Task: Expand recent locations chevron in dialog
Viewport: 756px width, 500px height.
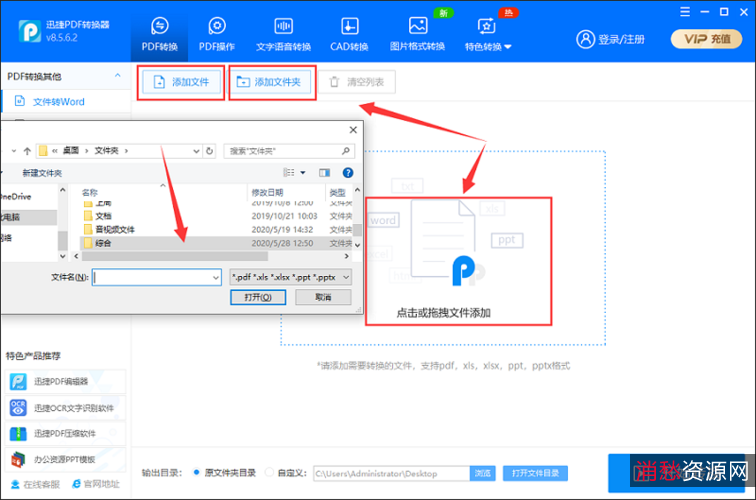Action: (x=14, y=151)
